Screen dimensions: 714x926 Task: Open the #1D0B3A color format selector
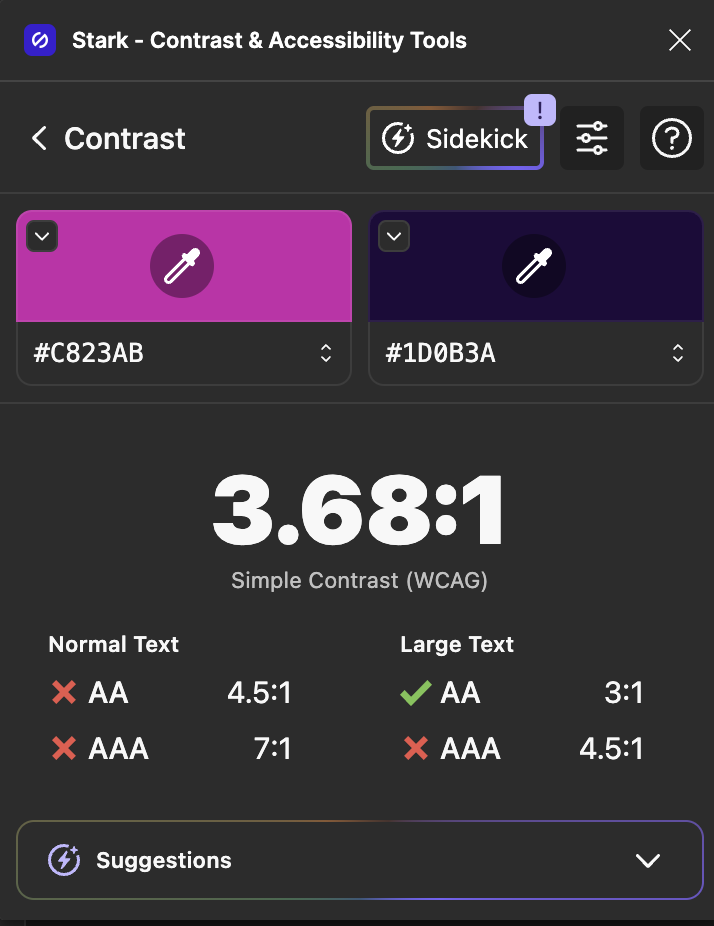click(678, 353)
